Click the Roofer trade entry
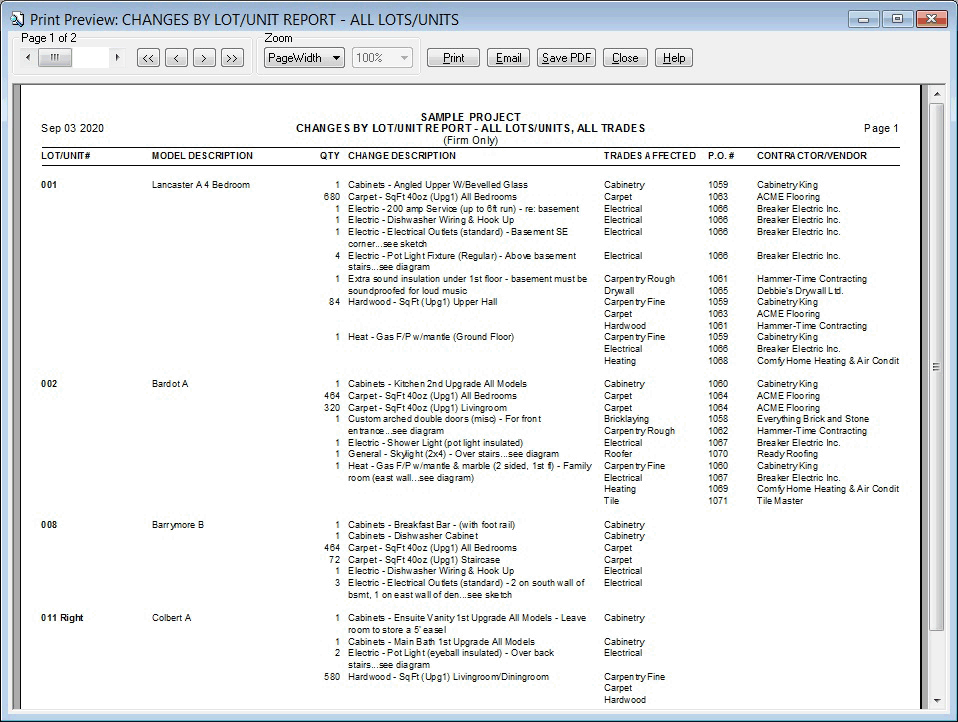958x722 pixels. point(618,454)
